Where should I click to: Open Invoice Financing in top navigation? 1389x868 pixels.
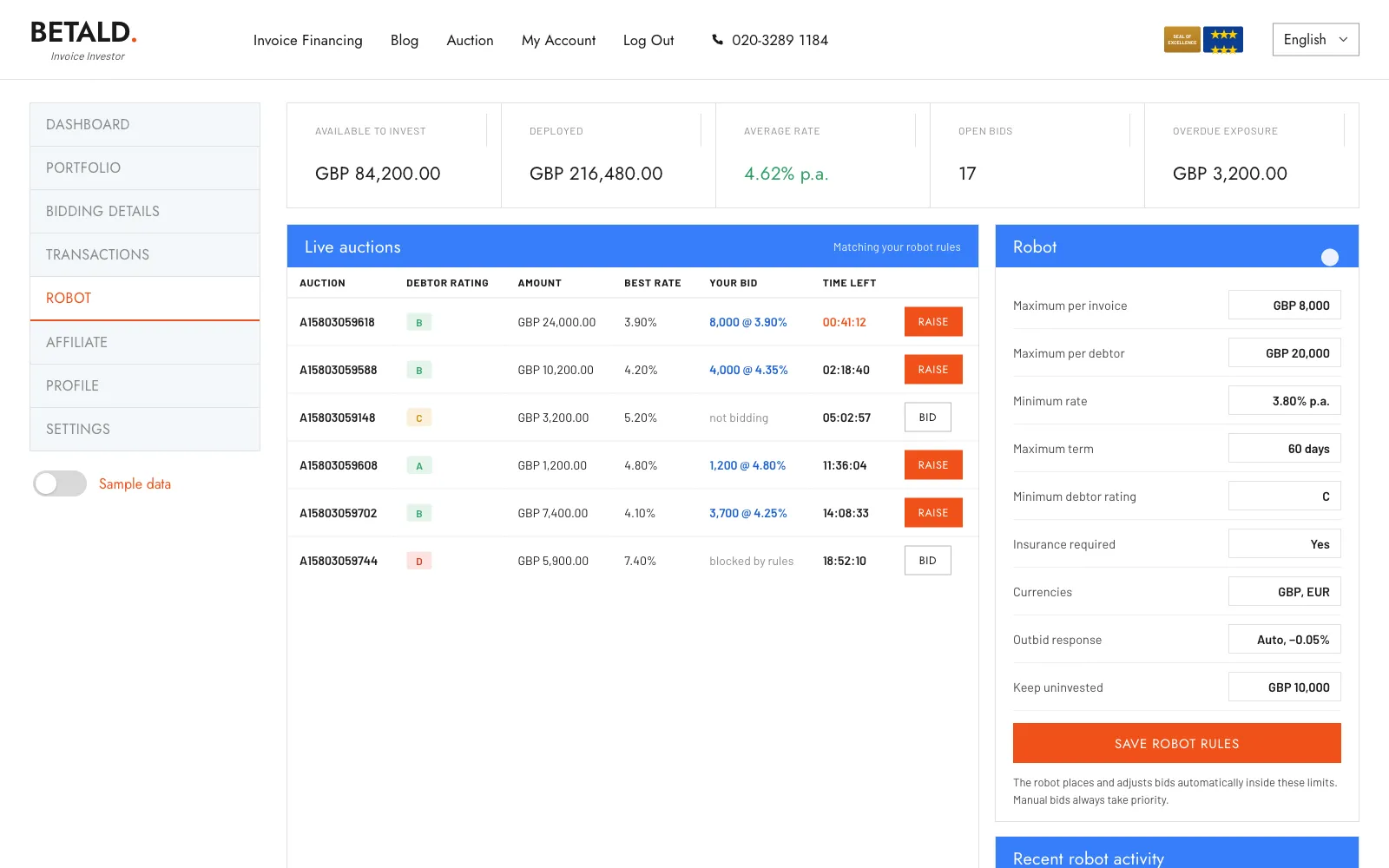307,40
